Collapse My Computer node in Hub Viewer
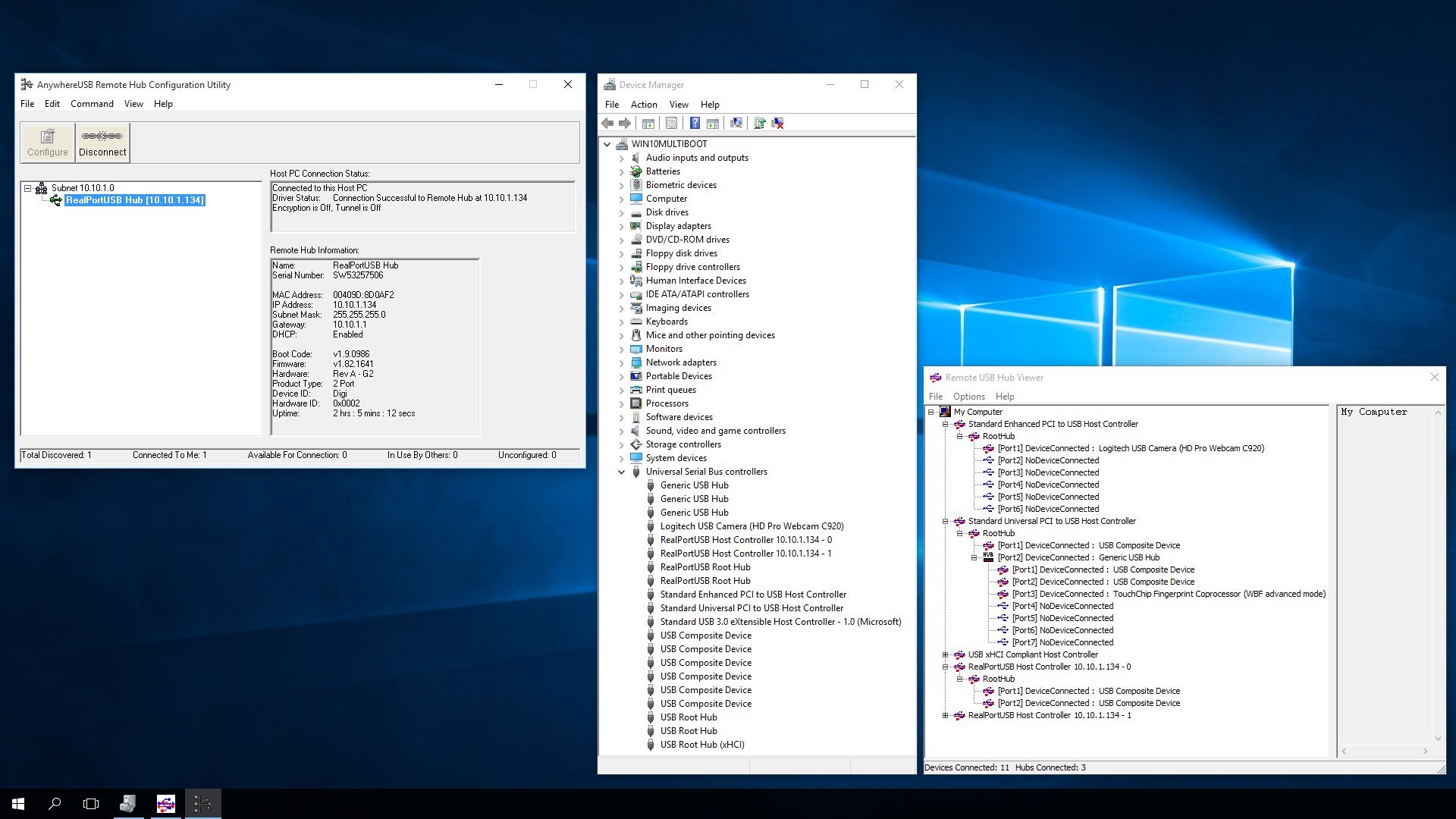 (x=930, y=412)
